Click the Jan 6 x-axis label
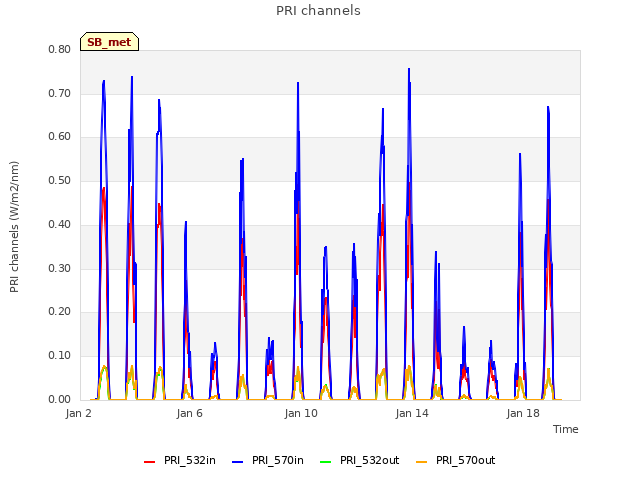Image resolution: width=640 pixels, height=480 pixels. (x=189, y=413)
